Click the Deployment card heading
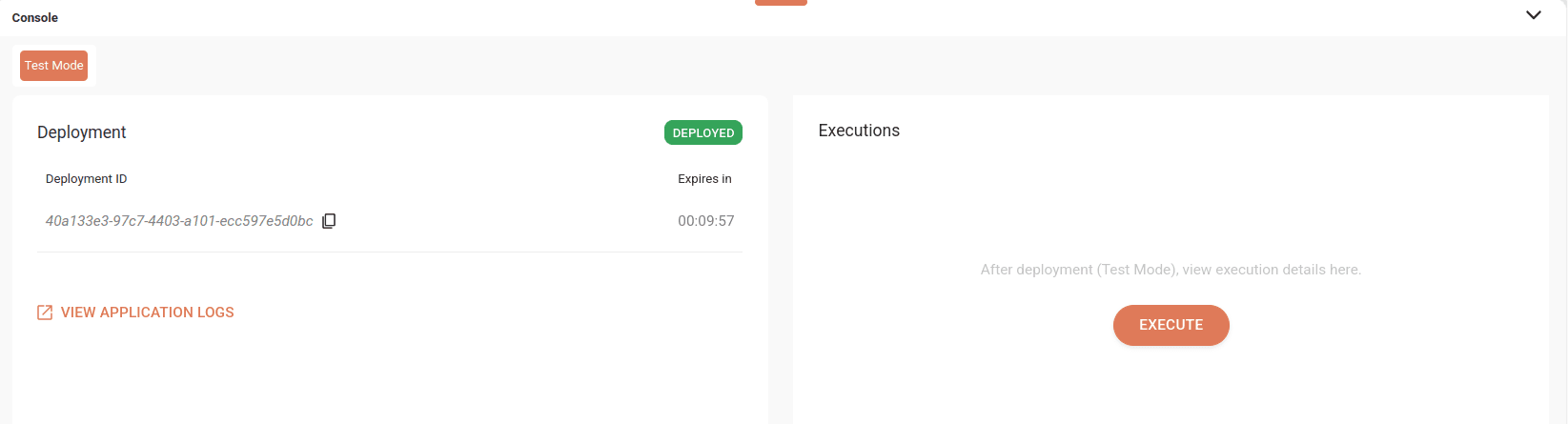 coord(82,132)
